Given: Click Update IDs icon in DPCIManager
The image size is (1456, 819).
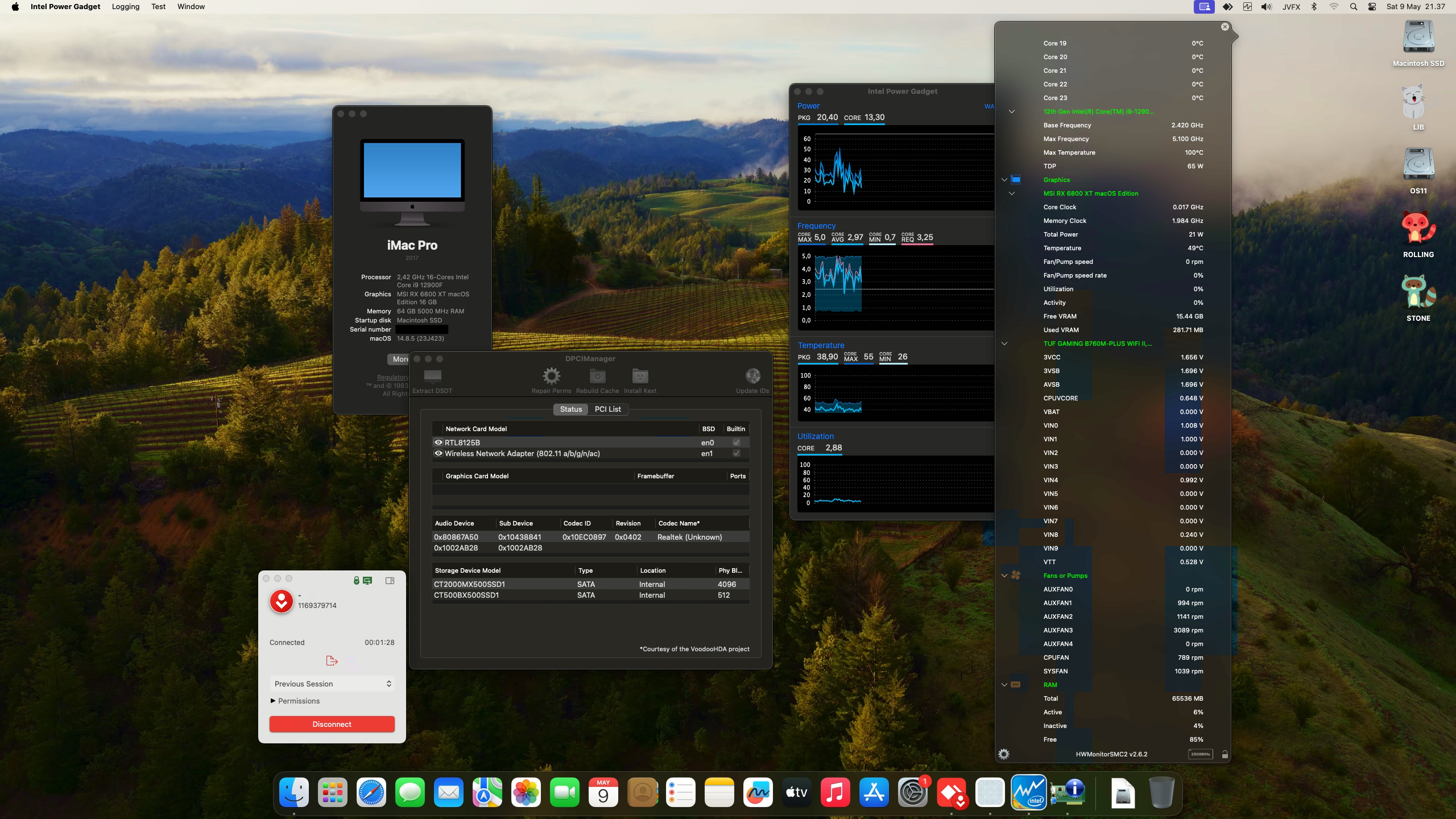Looking at the screenshot, I should pos(752,376).
